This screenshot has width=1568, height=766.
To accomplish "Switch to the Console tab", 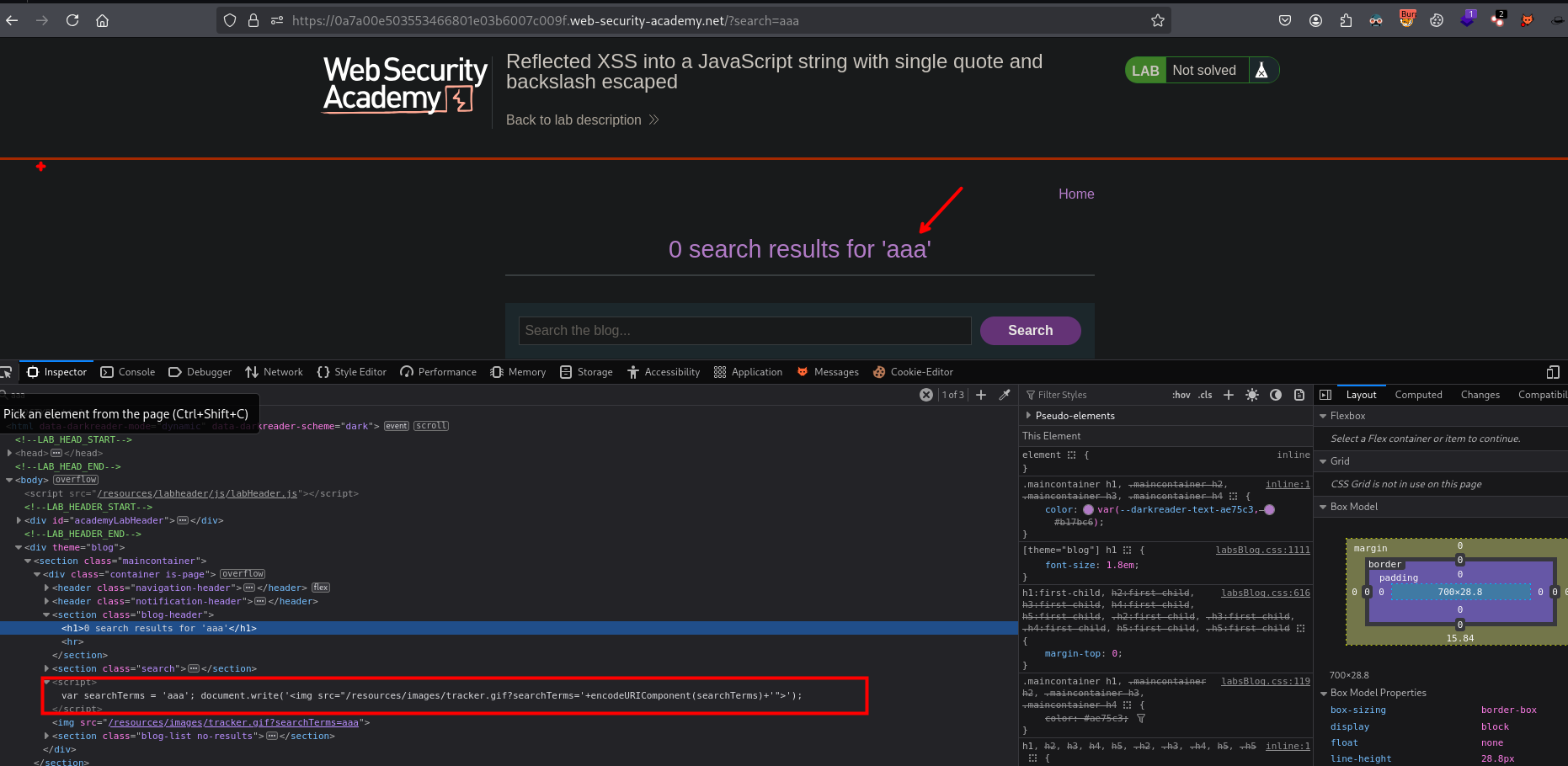I will pos(128,372).
